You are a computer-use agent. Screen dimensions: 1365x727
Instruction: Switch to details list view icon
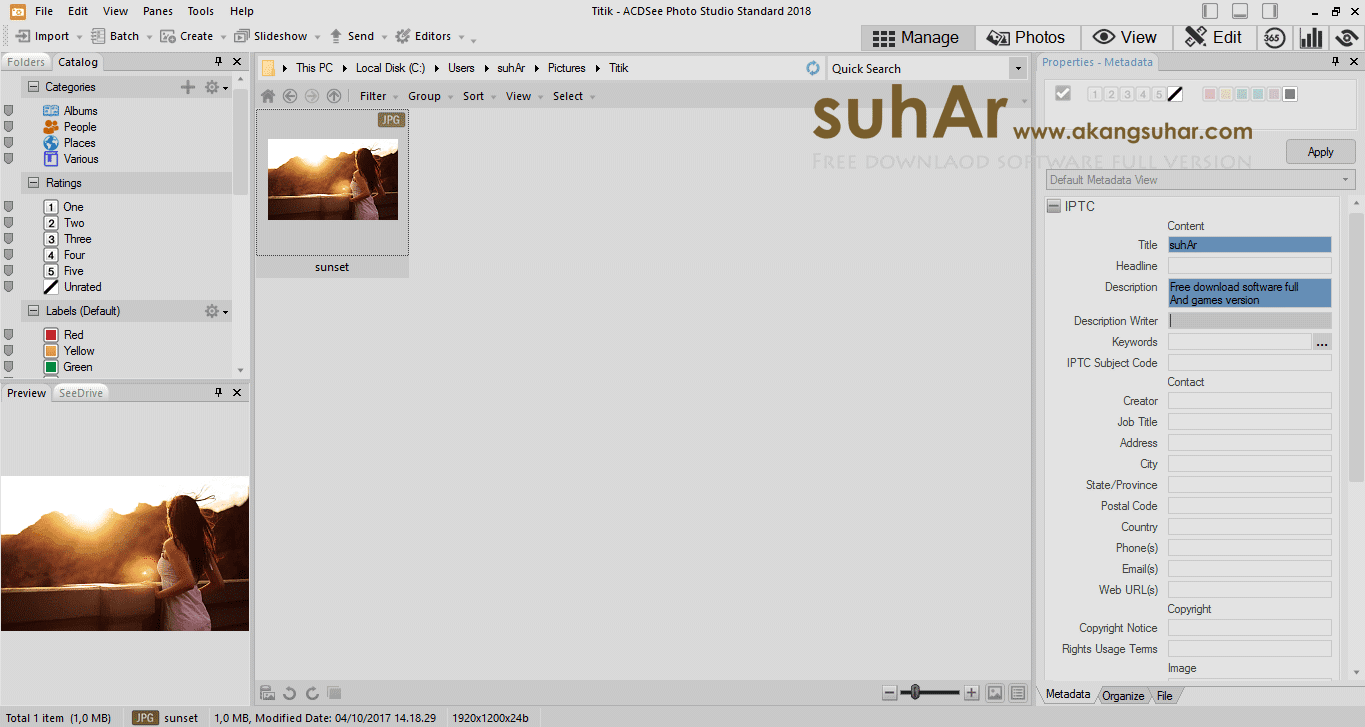click(1018, 693)
